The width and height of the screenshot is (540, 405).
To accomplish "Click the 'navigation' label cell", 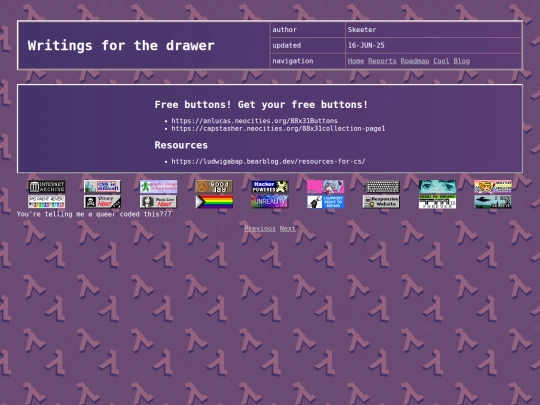I will (308, 61).
